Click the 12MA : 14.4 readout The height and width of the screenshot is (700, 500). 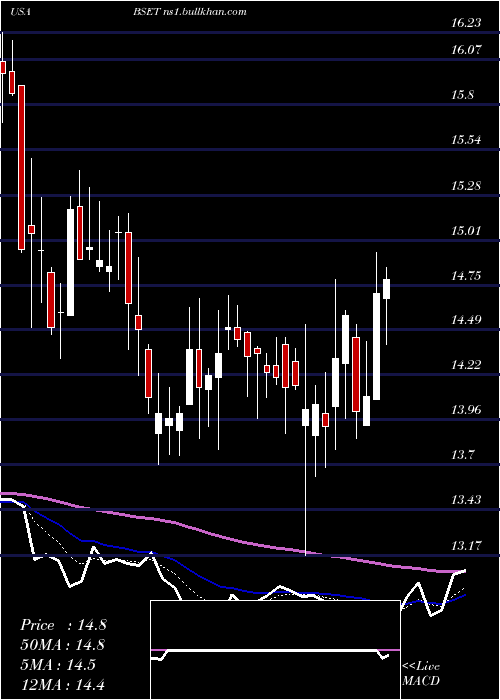tap(63, 684)
